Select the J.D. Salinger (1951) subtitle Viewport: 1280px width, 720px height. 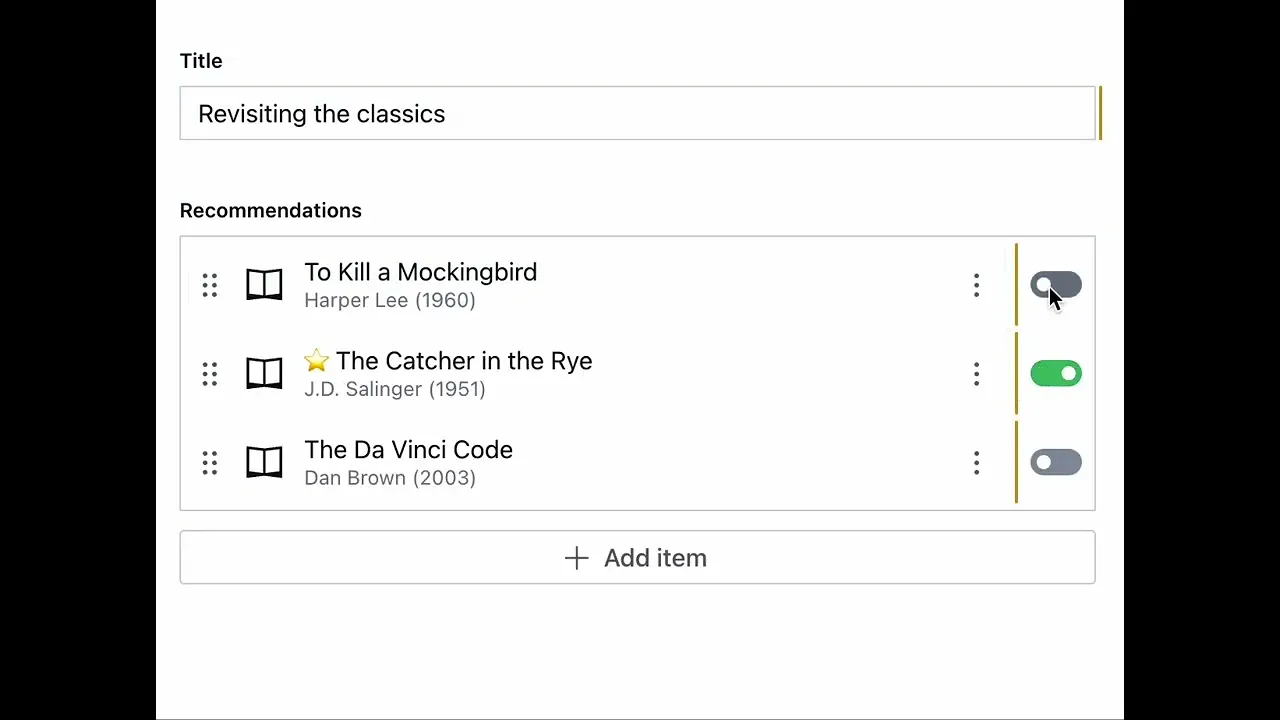coord(395,389)
